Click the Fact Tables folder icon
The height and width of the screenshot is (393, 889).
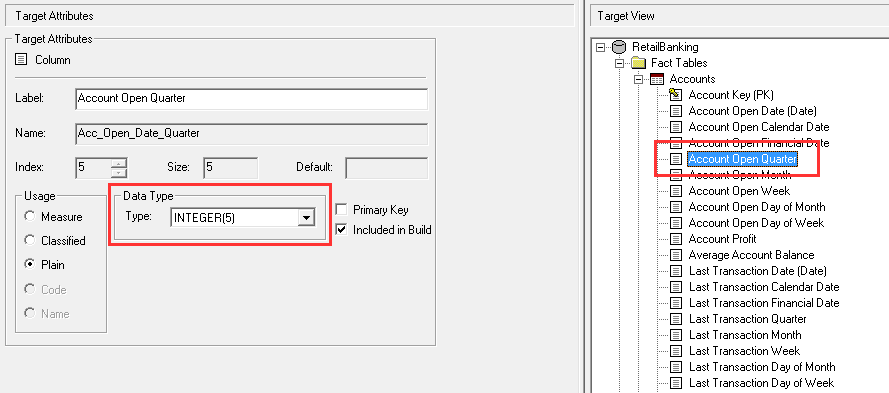coord(638,63)
